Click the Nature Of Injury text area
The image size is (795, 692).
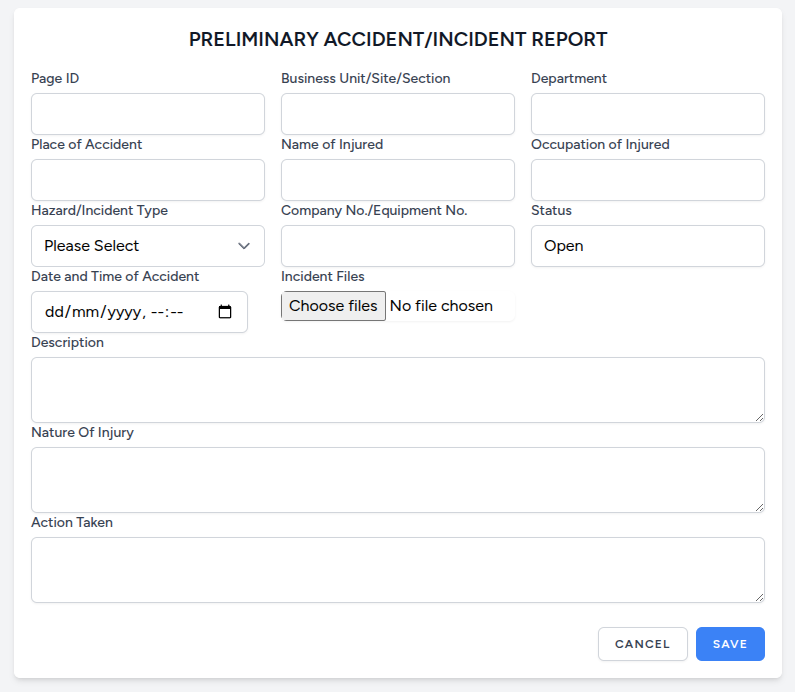coord(398,480)
